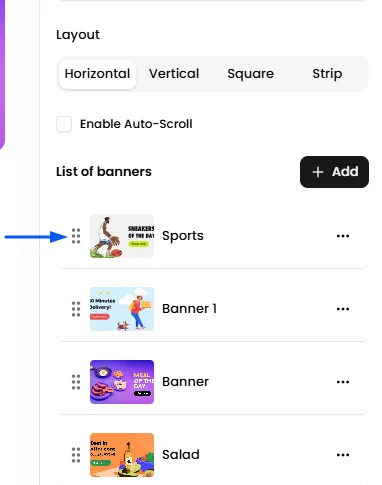The width and height of the screenshot is (382, 485).
Task: Click the drag handle next to Banner
Action: 76,382
